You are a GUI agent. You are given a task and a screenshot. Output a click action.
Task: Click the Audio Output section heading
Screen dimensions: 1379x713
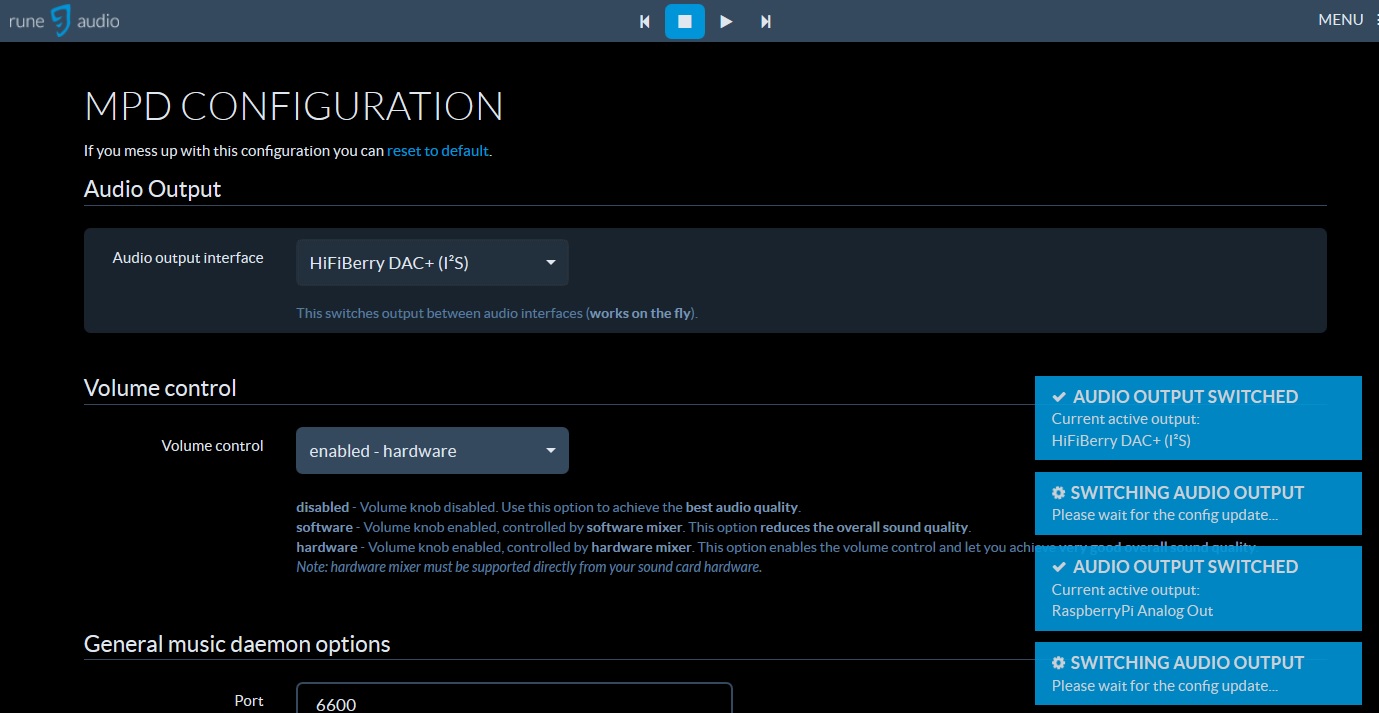point(152,189)
